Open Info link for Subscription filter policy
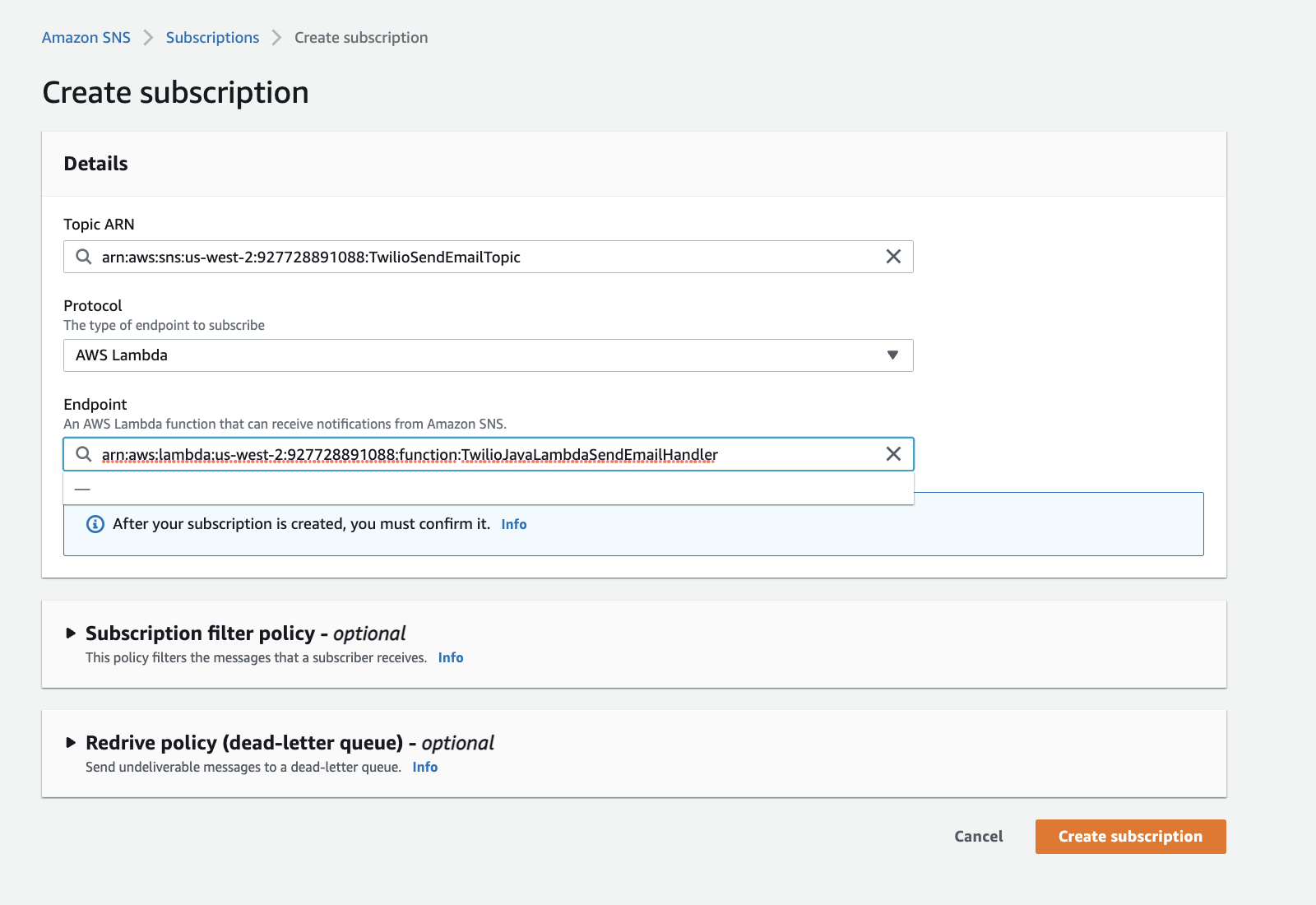The height and width of the screenshot is (905, 1316). 451,657
